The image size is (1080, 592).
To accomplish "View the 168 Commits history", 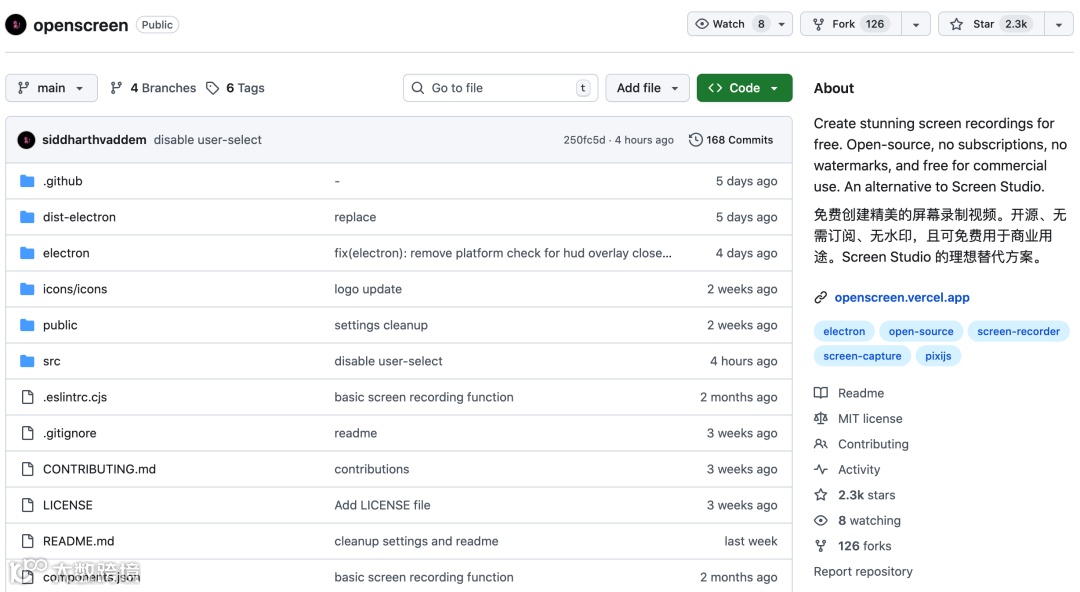I will click(731, 140).
